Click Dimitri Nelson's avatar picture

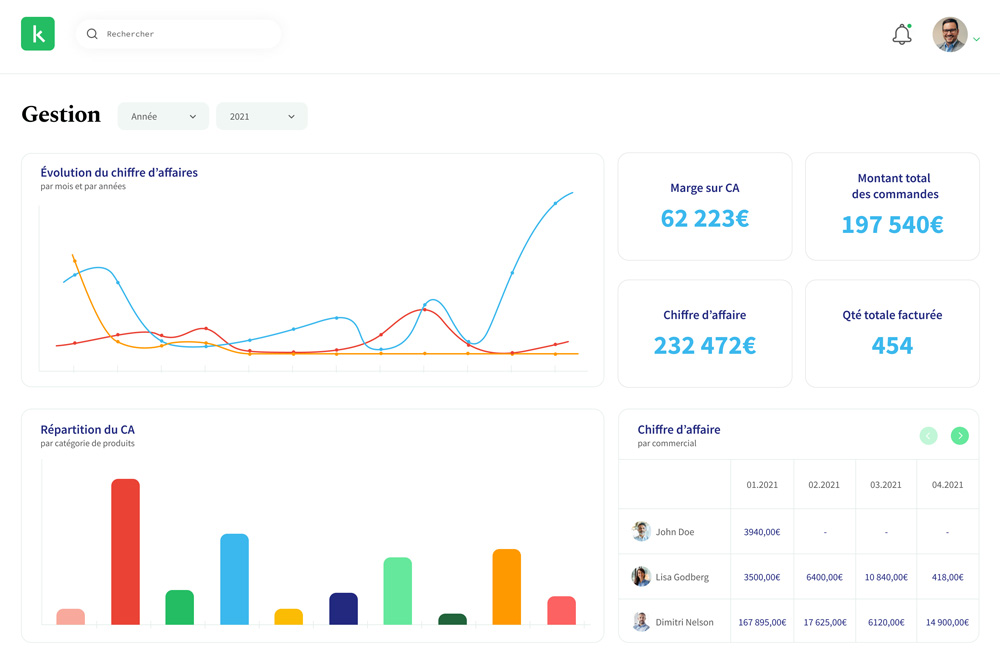(641, 622)
